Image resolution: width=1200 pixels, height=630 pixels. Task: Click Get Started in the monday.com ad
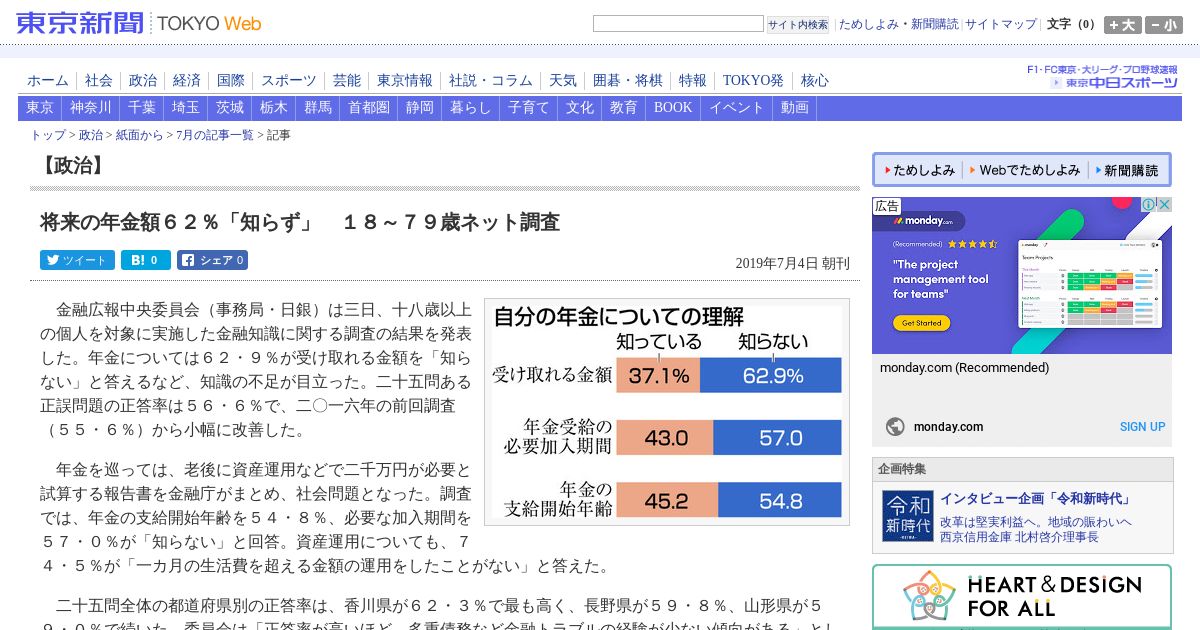tap(921, 323)
